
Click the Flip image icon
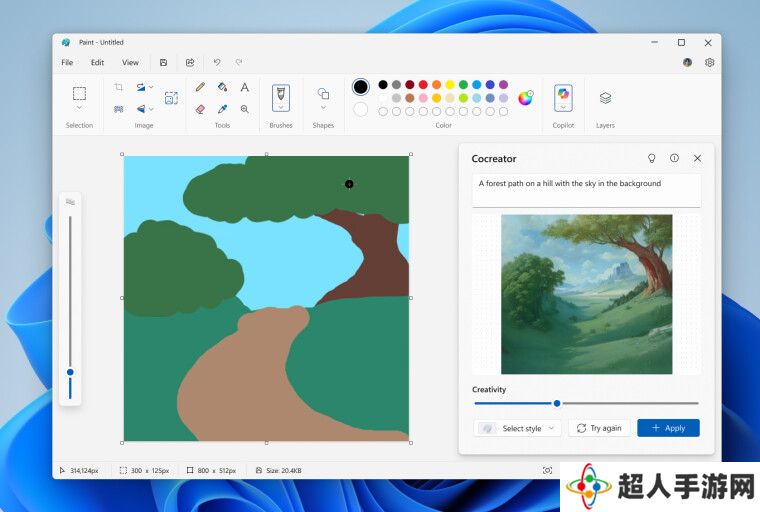click(141, 109)
